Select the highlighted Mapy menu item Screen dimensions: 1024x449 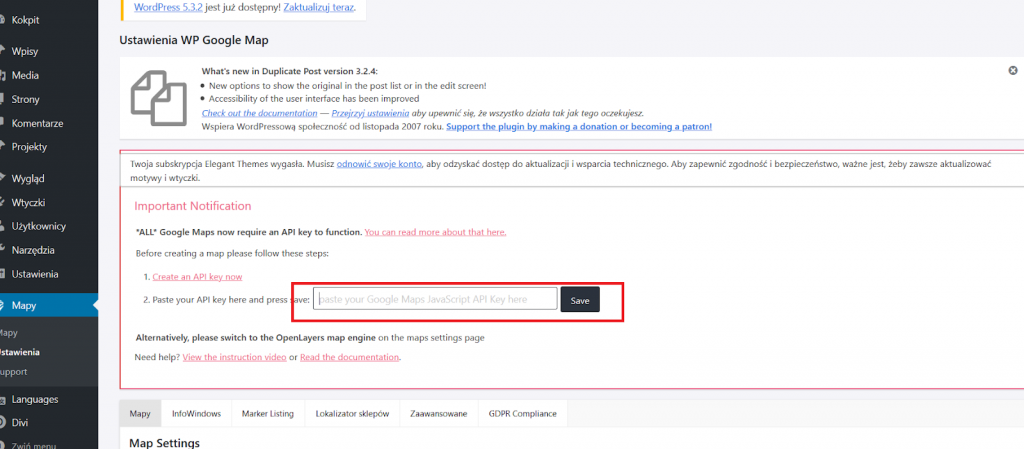(x=49, y=305)
